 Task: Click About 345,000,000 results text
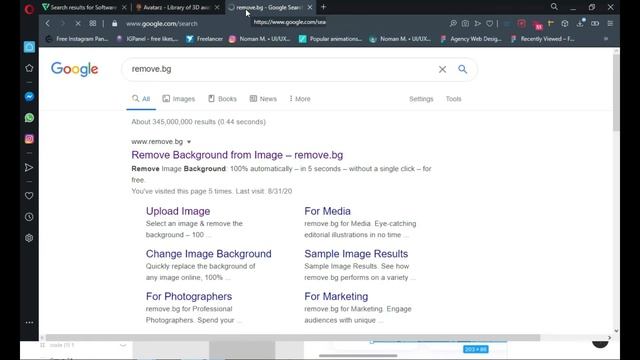click(x=198, y=122)
